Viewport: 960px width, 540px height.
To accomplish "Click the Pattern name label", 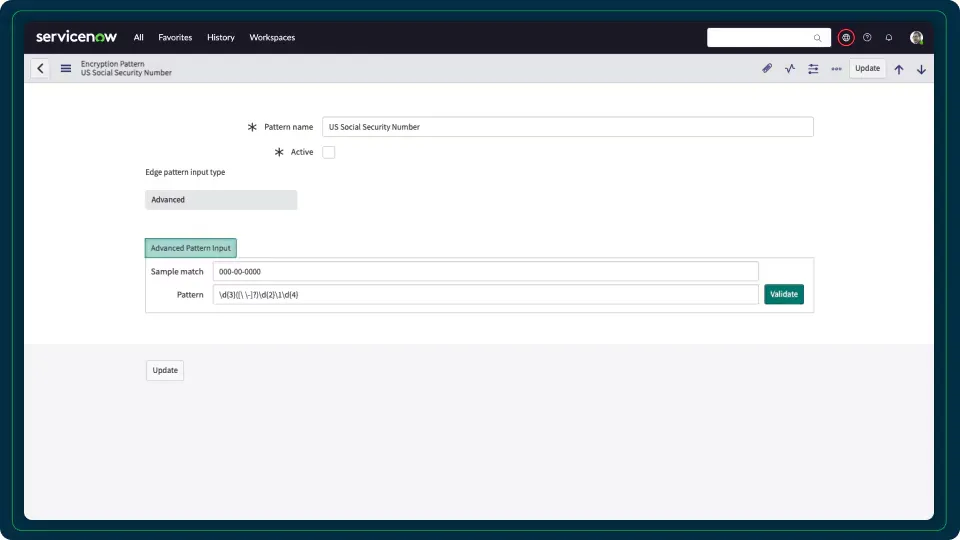I will click(288, 127).
